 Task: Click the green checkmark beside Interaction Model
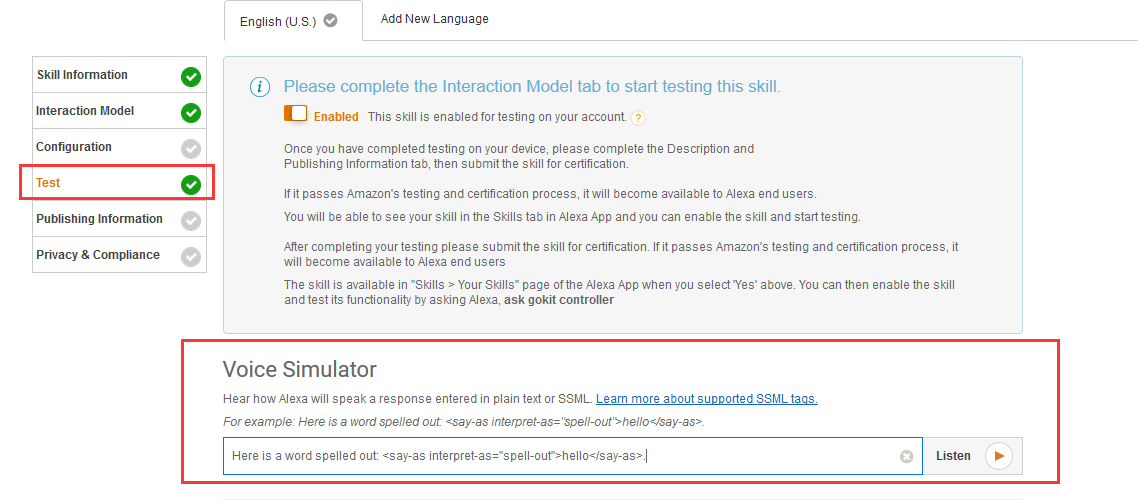(x=191, y=112)
